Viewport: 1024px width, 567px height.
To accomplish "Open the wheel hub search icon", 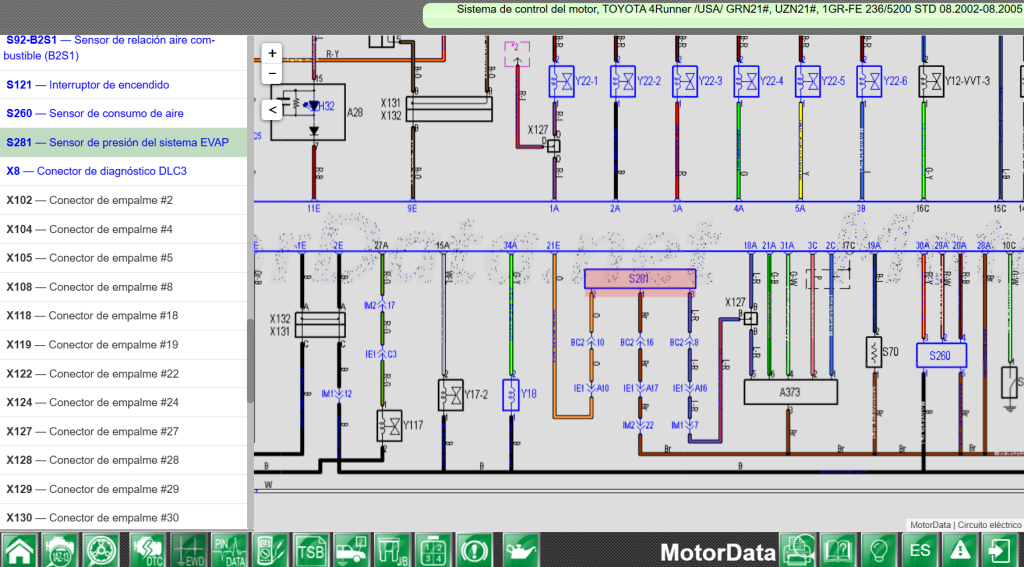I will point(101,550).
